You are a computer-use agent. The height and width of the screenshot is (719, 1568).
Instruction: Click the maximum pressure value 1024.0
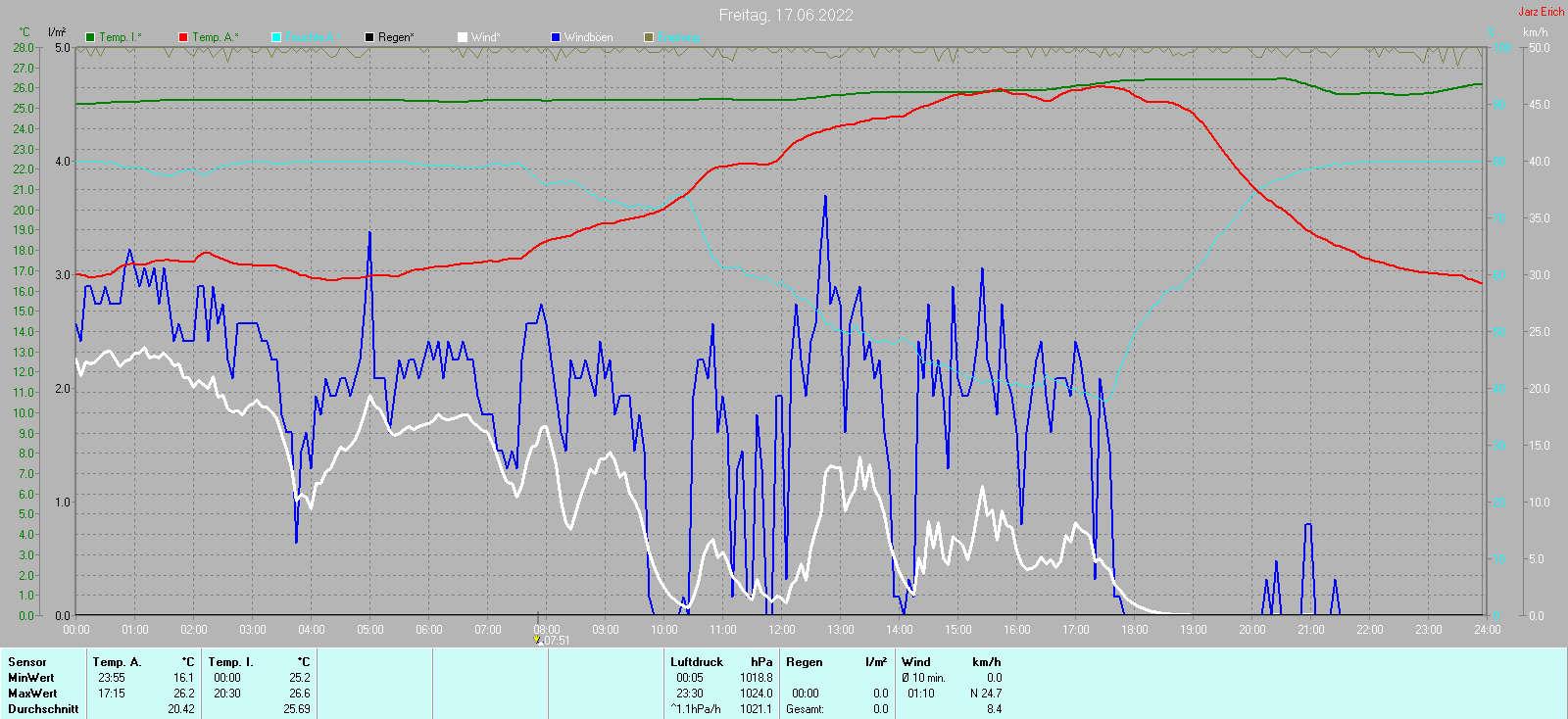point(757,694)
